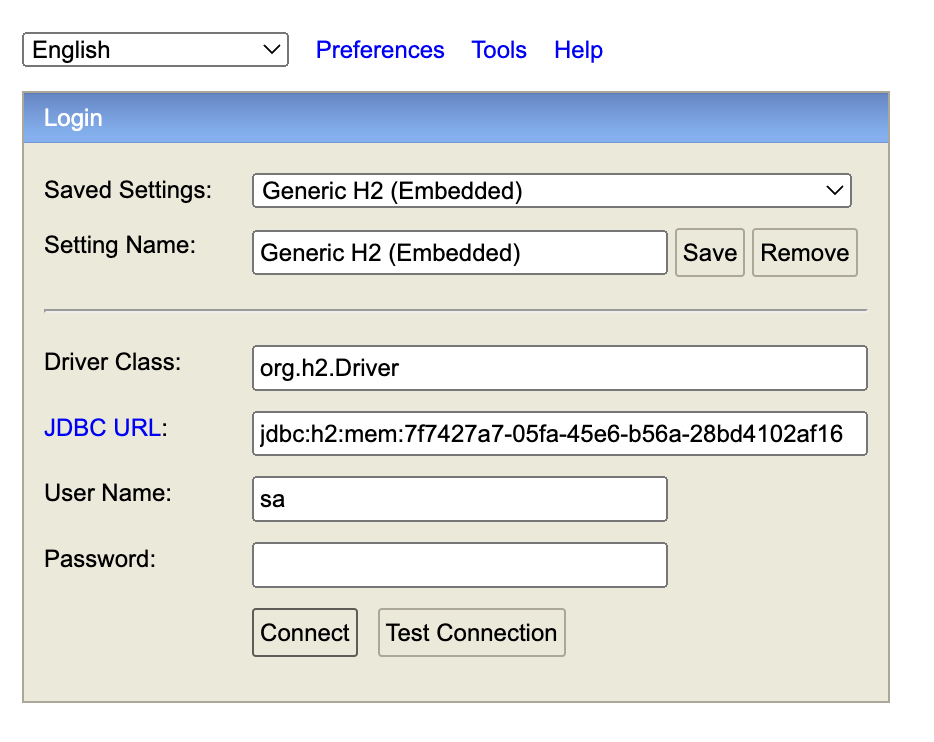Focus the Password input field
Image resolution: width=934 pixels, height=742 pixels.
coord(460,565)
